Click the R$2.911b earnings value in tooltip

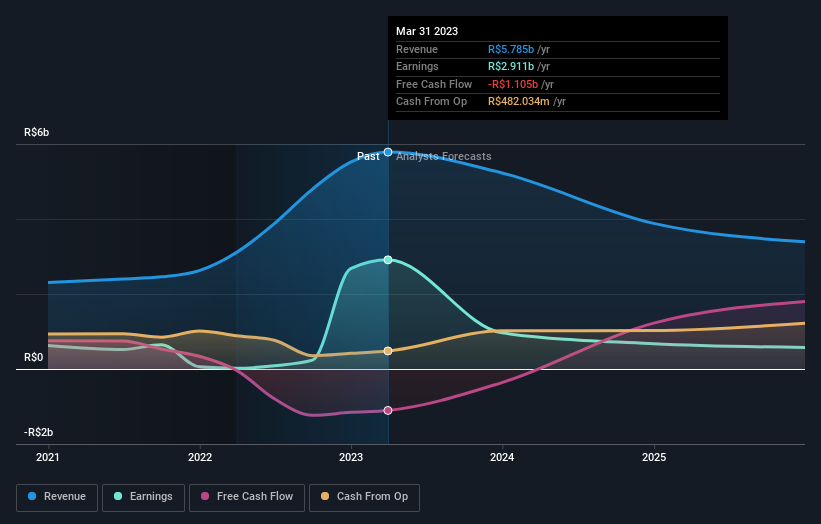pos(511,66)
